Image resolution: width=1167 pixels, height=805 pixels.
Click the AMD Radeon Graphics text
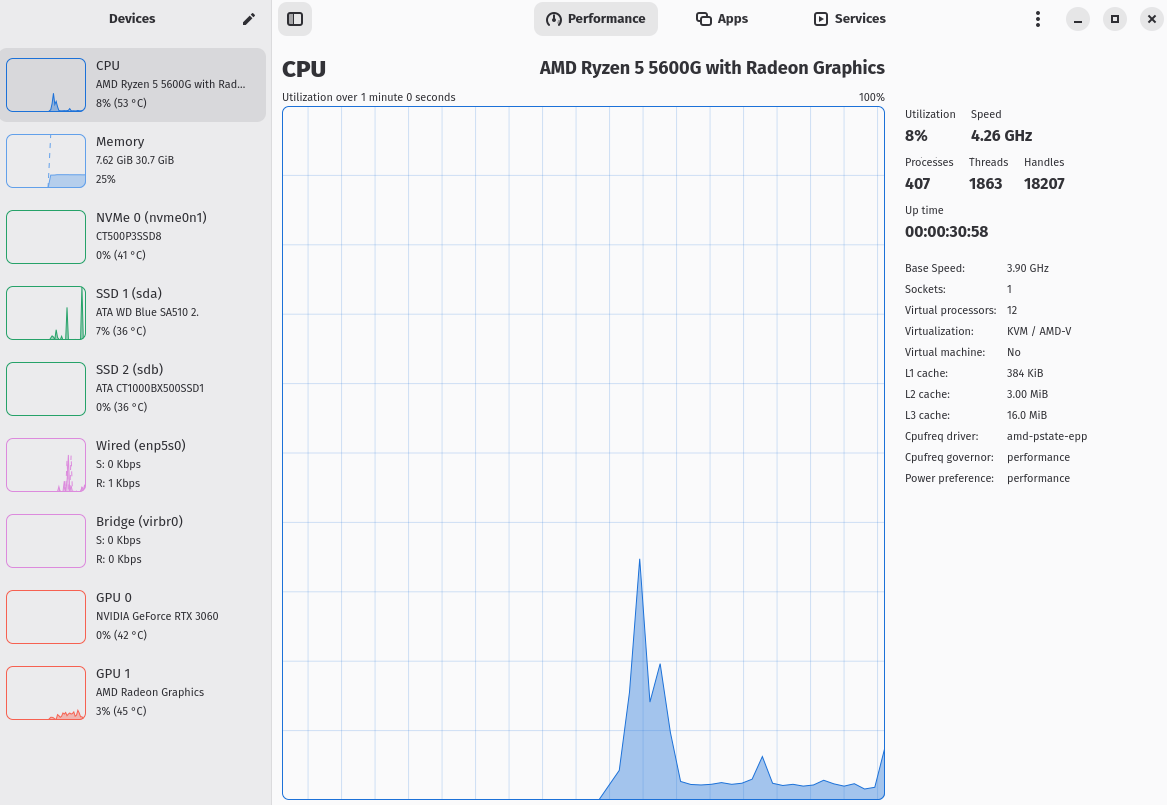click(x=150, y=692)
